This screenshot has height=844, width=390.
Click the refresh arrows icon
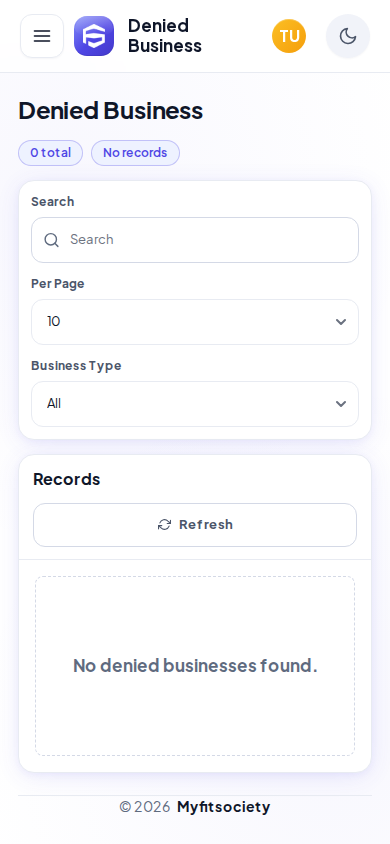(164, 525)
